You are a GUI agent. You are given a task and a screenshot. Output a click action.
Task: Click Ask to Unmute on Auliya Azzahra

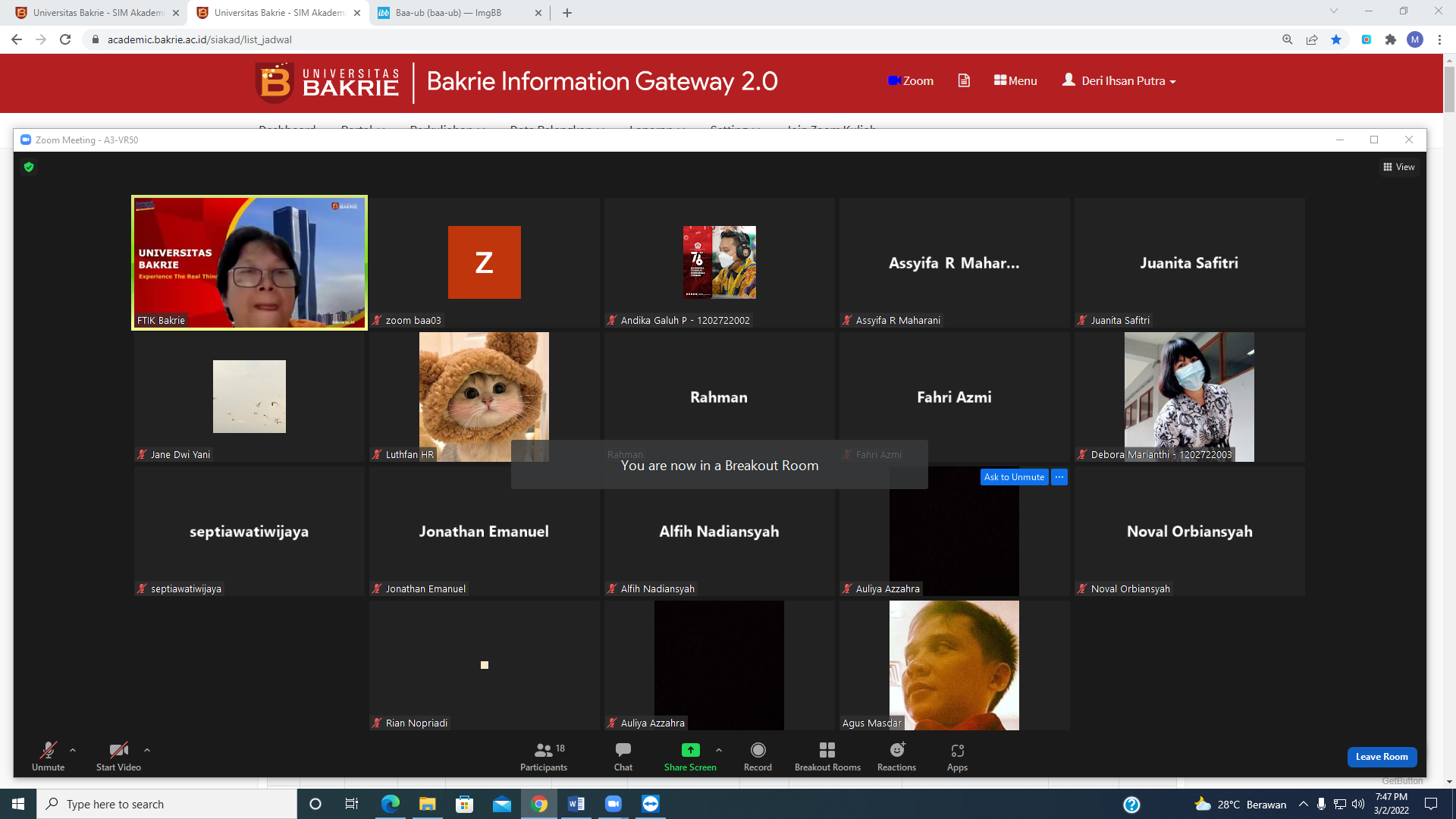1014,477
